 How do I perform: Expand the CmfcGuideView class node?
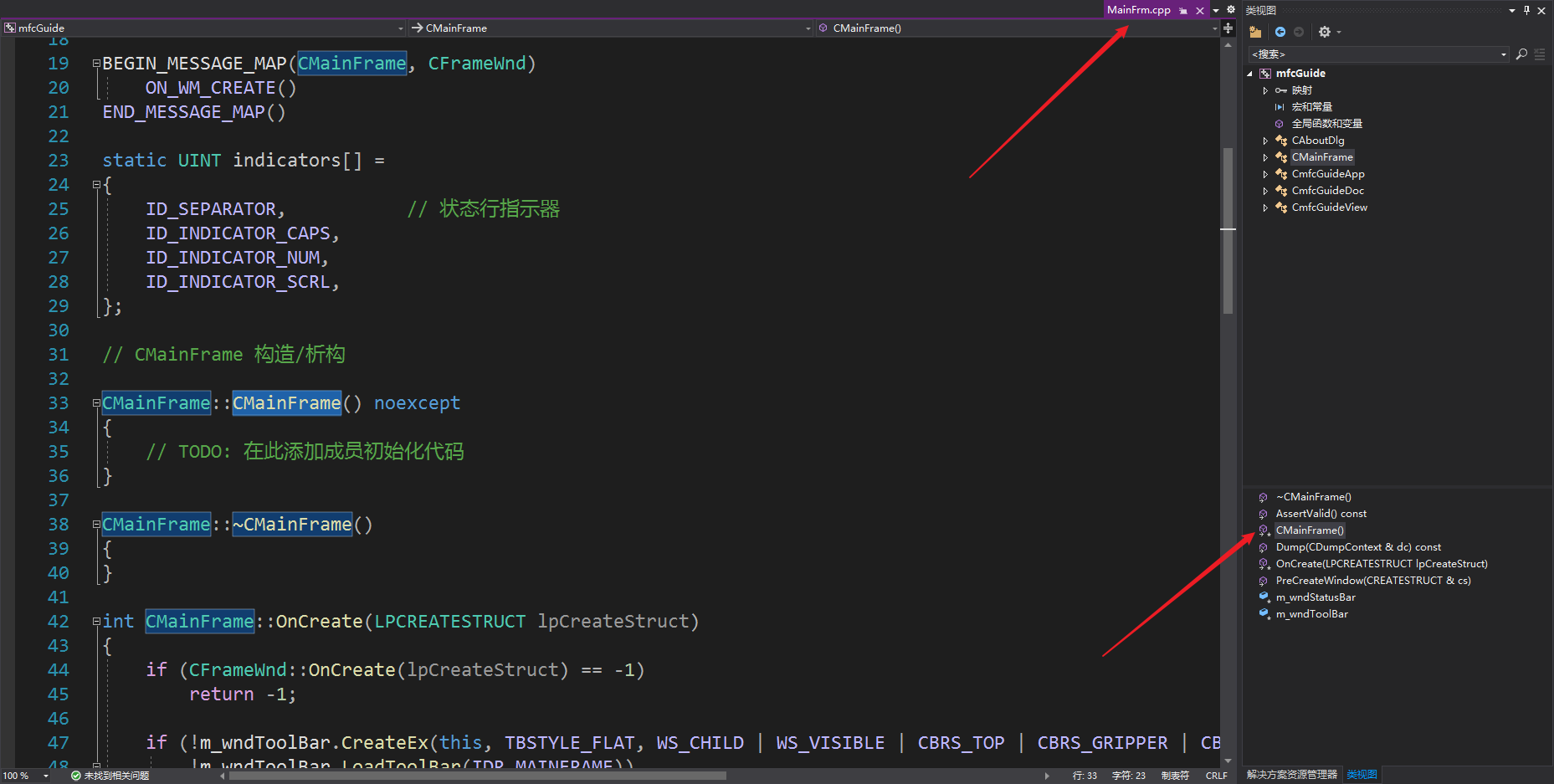click(x=1265, y=208)
